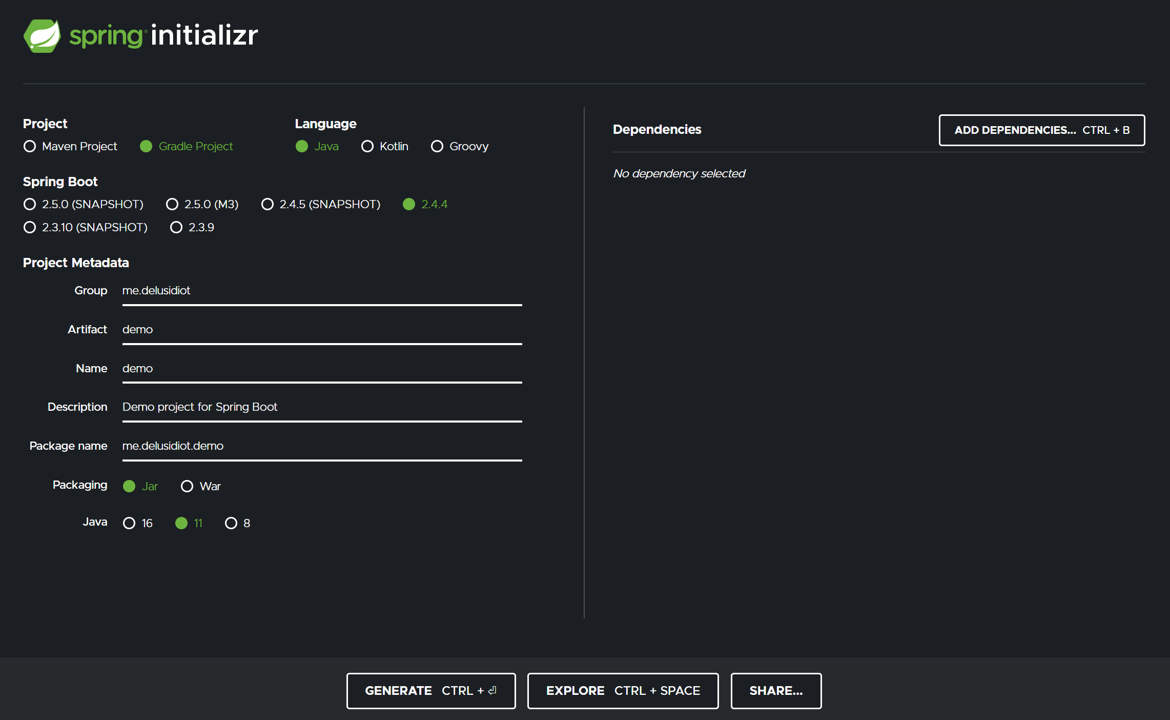Click the Dependencies heading

click(657, 130)
